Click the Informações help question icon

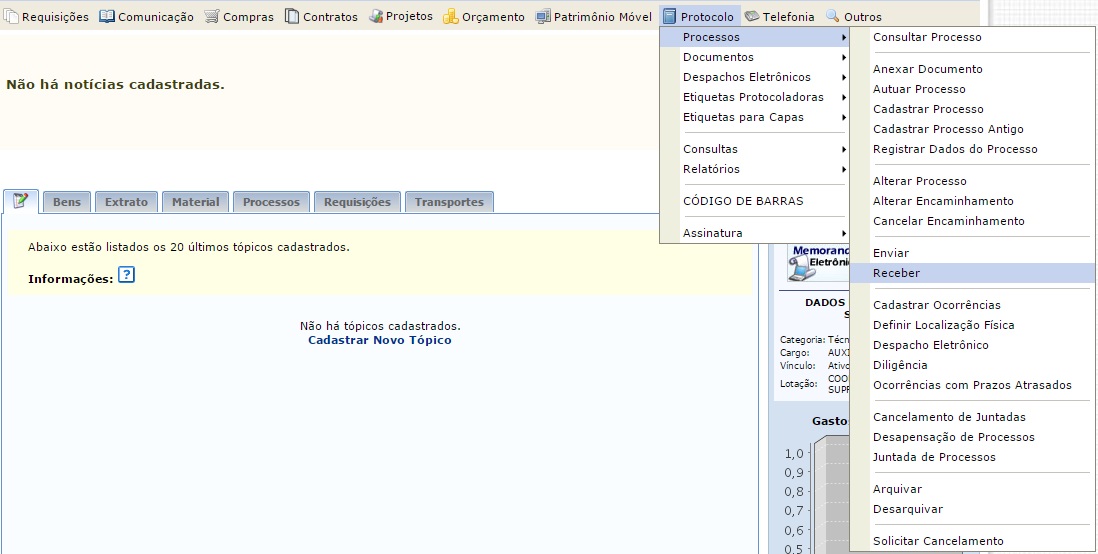[x=126, y=275]
